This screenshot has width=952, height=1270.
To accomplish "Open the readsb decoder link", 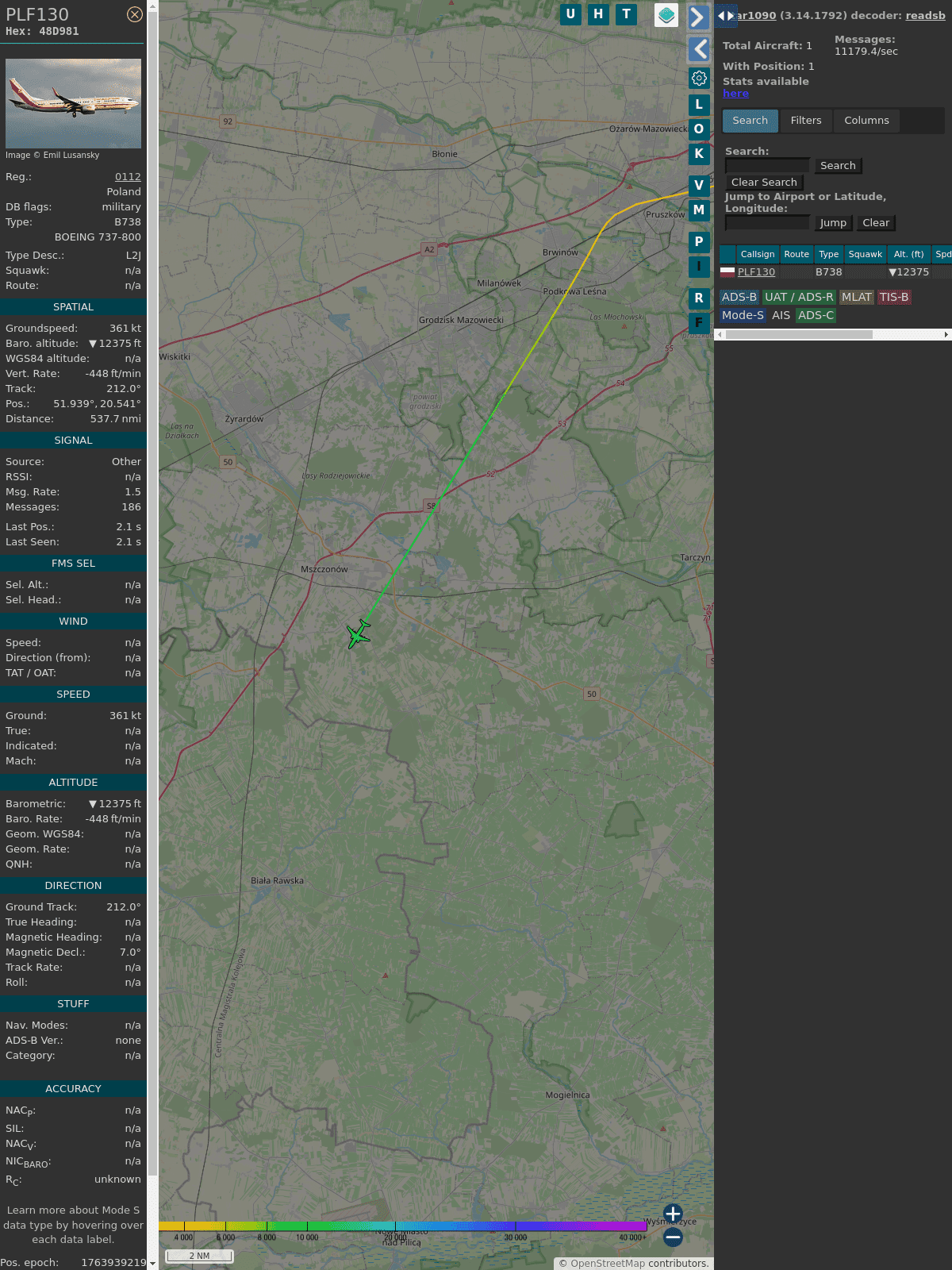I will [925, 16].
